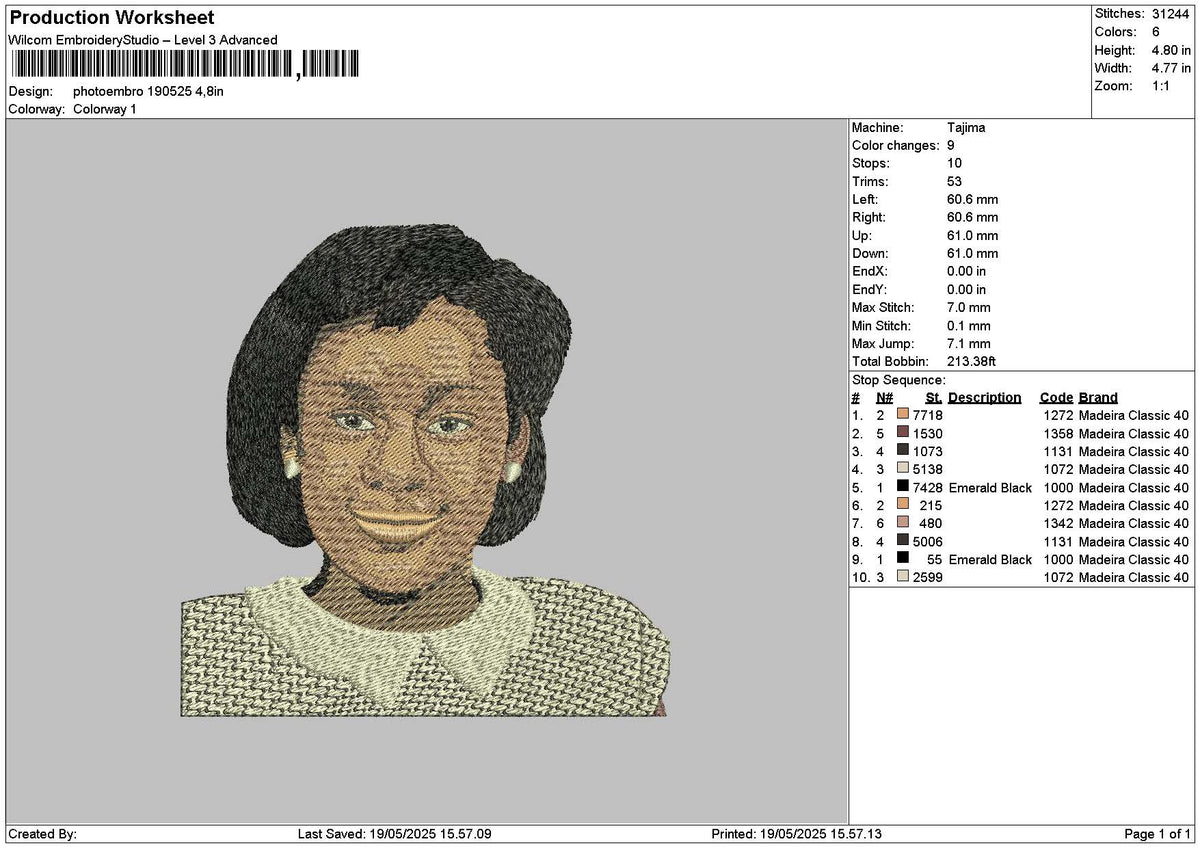Click the light swatch next to 5138
Screen dimensions: 1200x848
(905, 469)
